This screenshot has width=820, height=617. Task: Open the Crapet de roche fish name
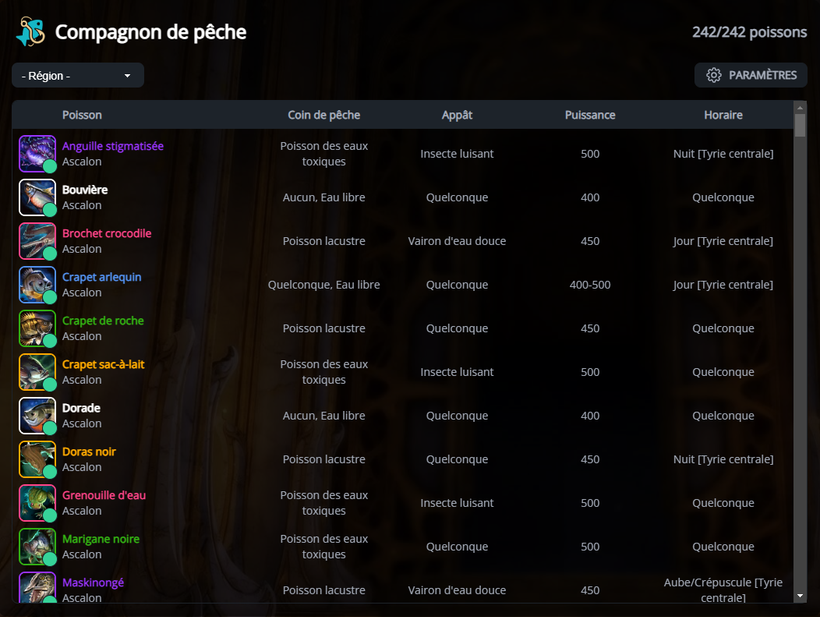103,321
